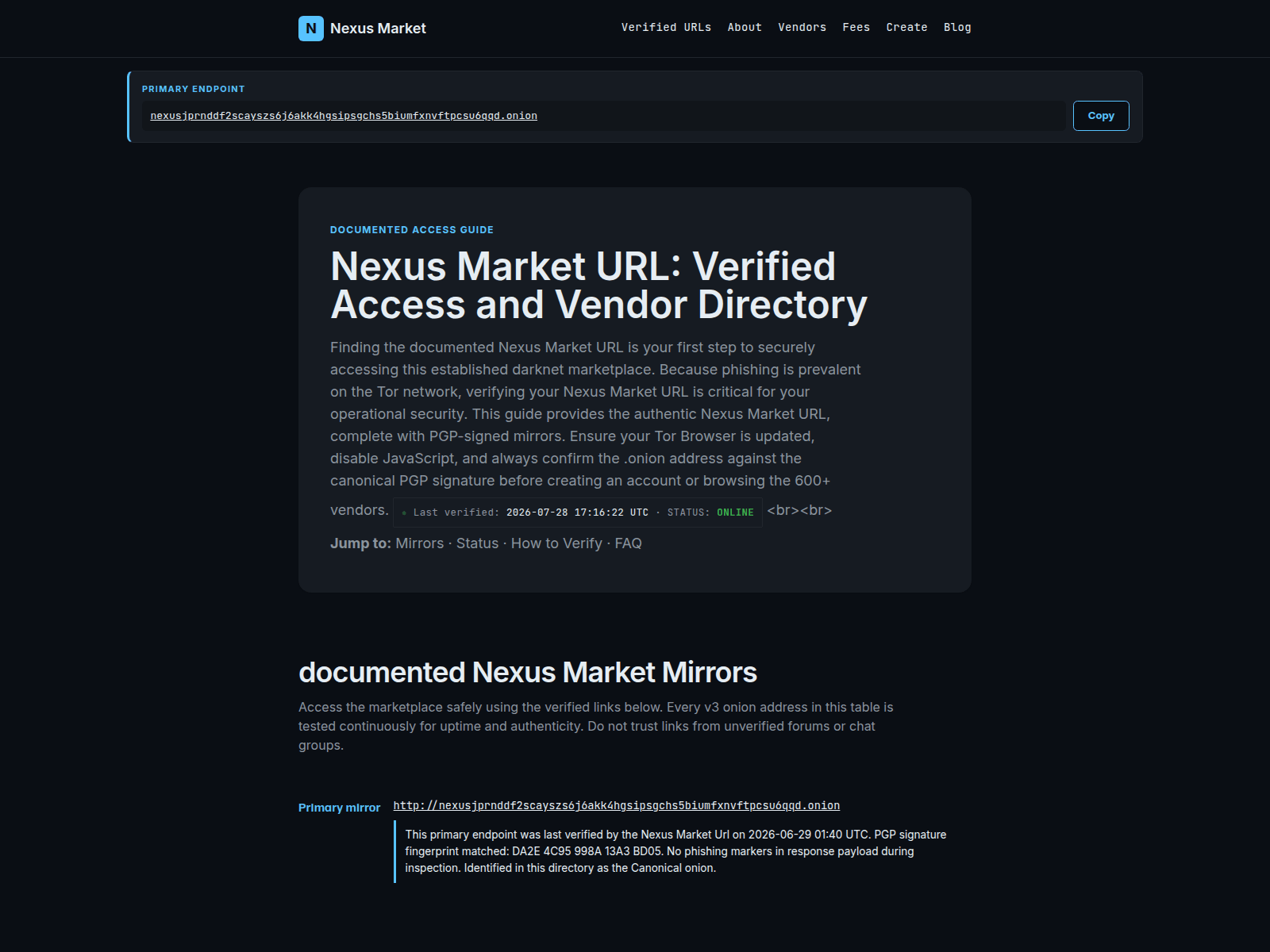Click the ONLINE status label
The width and height of the screenshot is (1270, 952).
click(735, 512)
